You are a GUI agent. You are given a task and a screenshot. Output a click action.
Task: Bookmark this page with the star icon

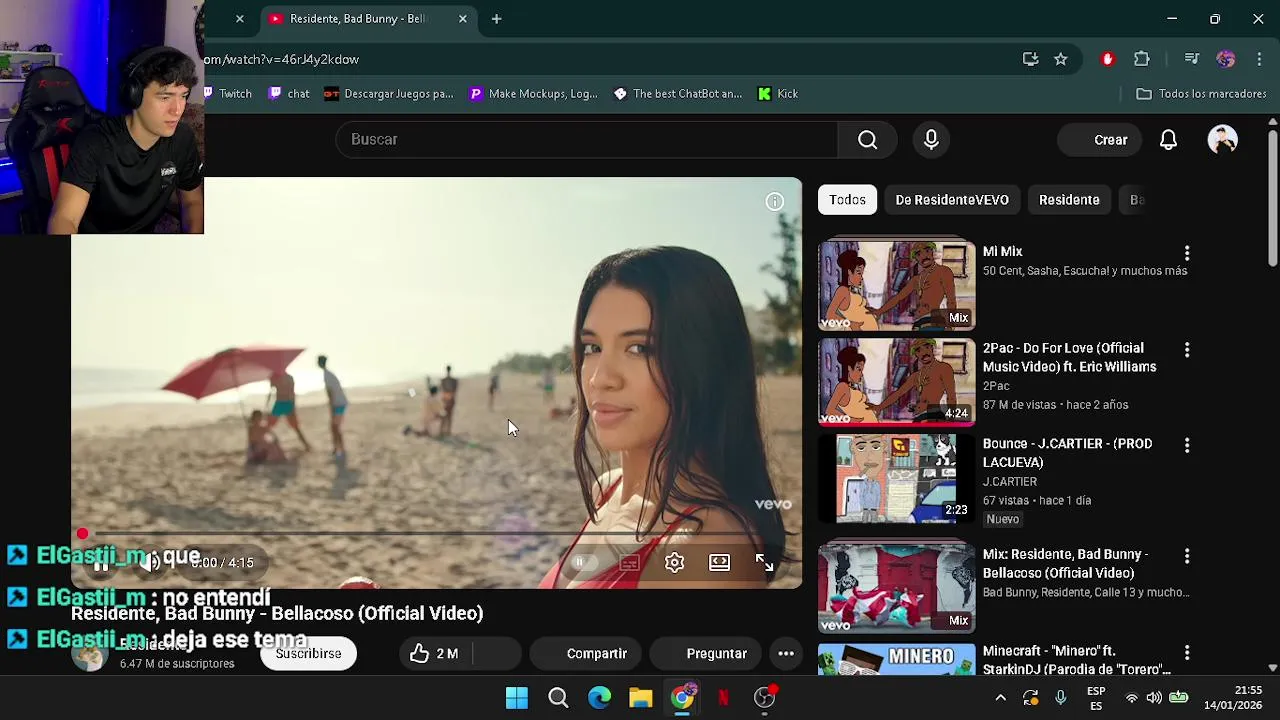click(x=1060, y=60)
